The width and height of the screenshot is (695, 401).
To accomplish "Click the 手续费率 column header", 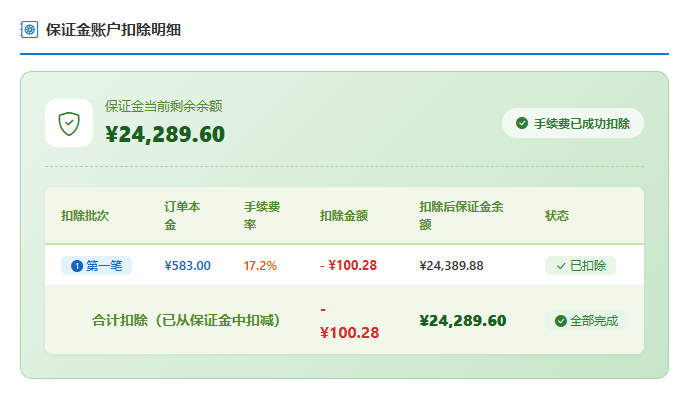I will tap(262, 216).
